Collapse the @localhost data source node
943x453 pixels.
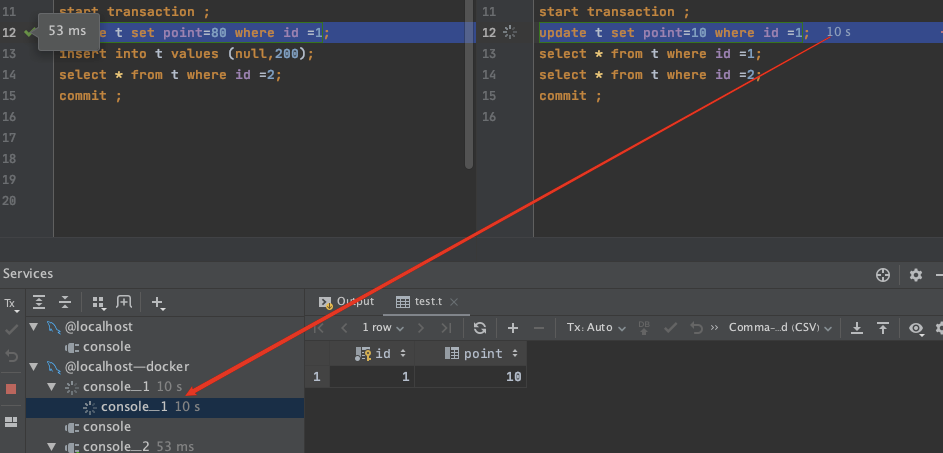click(34, 327)
